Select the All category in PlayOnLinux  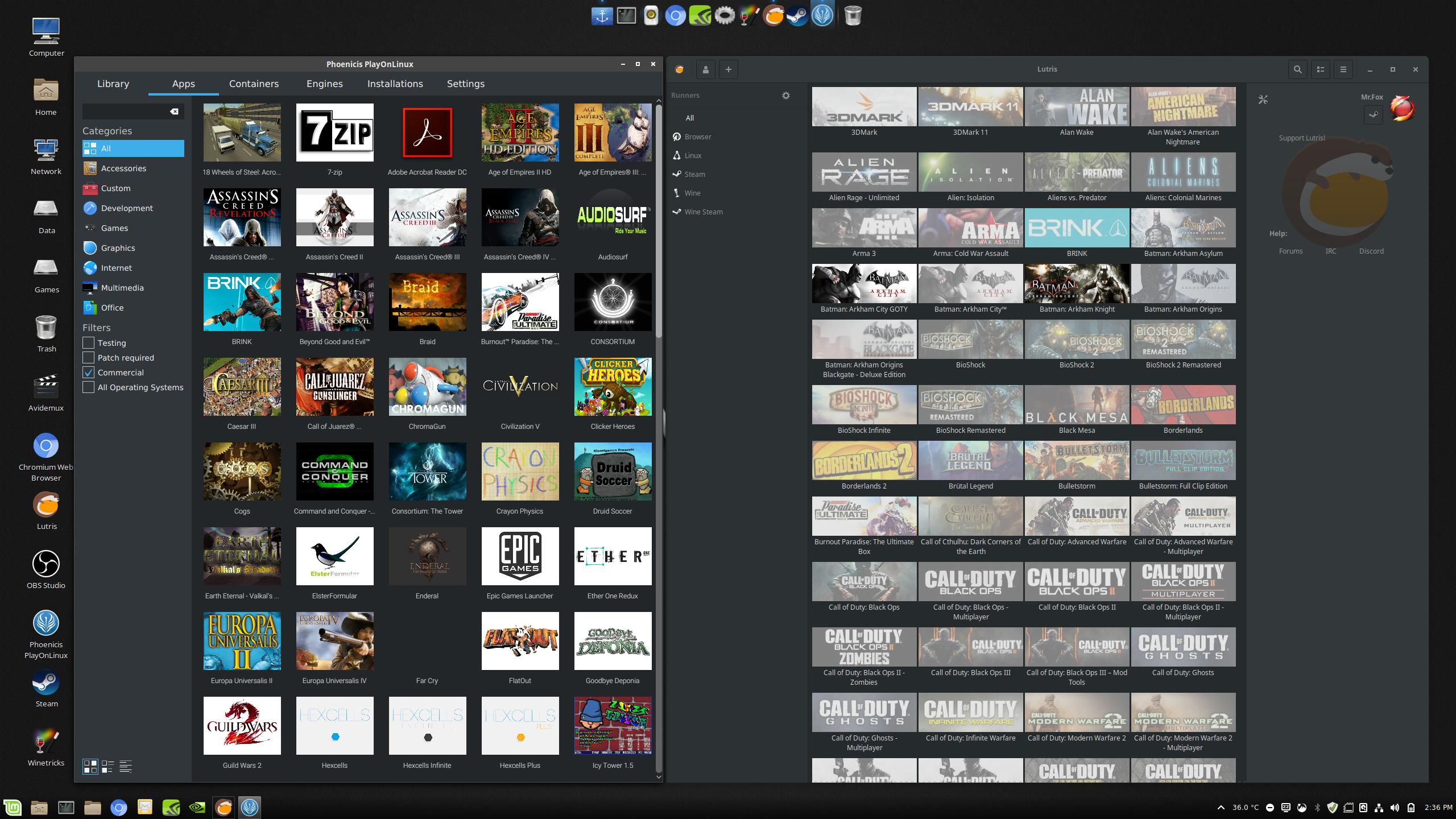tap(133, 148)
